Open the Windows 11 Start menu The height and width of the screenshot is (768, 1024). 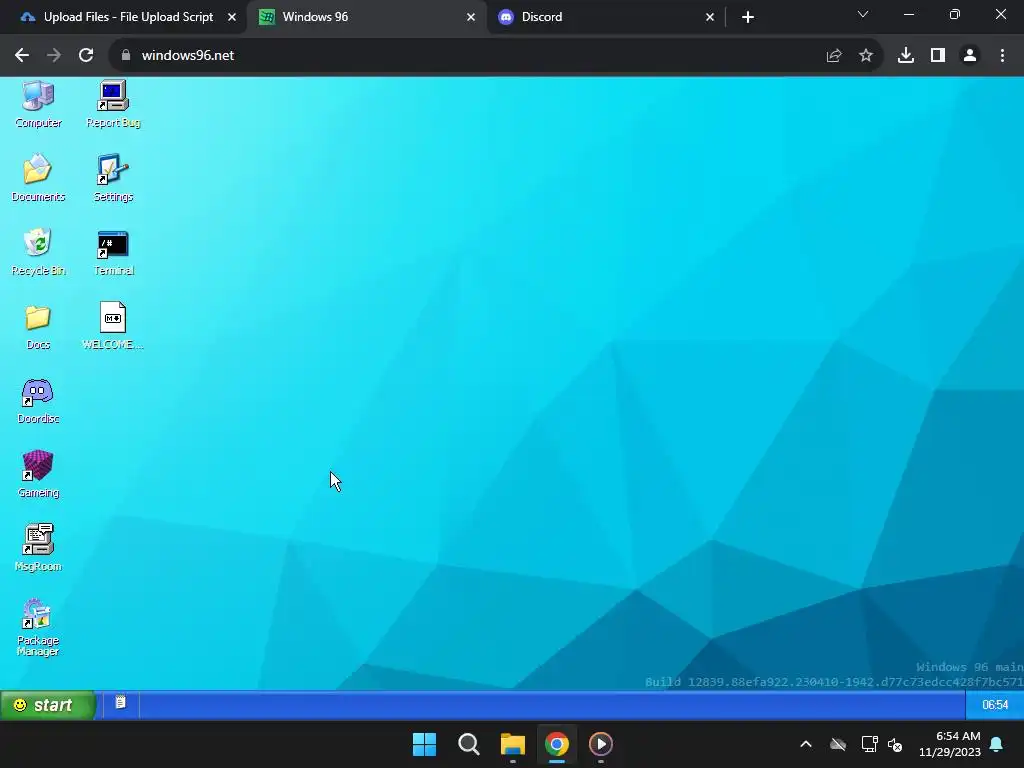(x=424, y=744)
